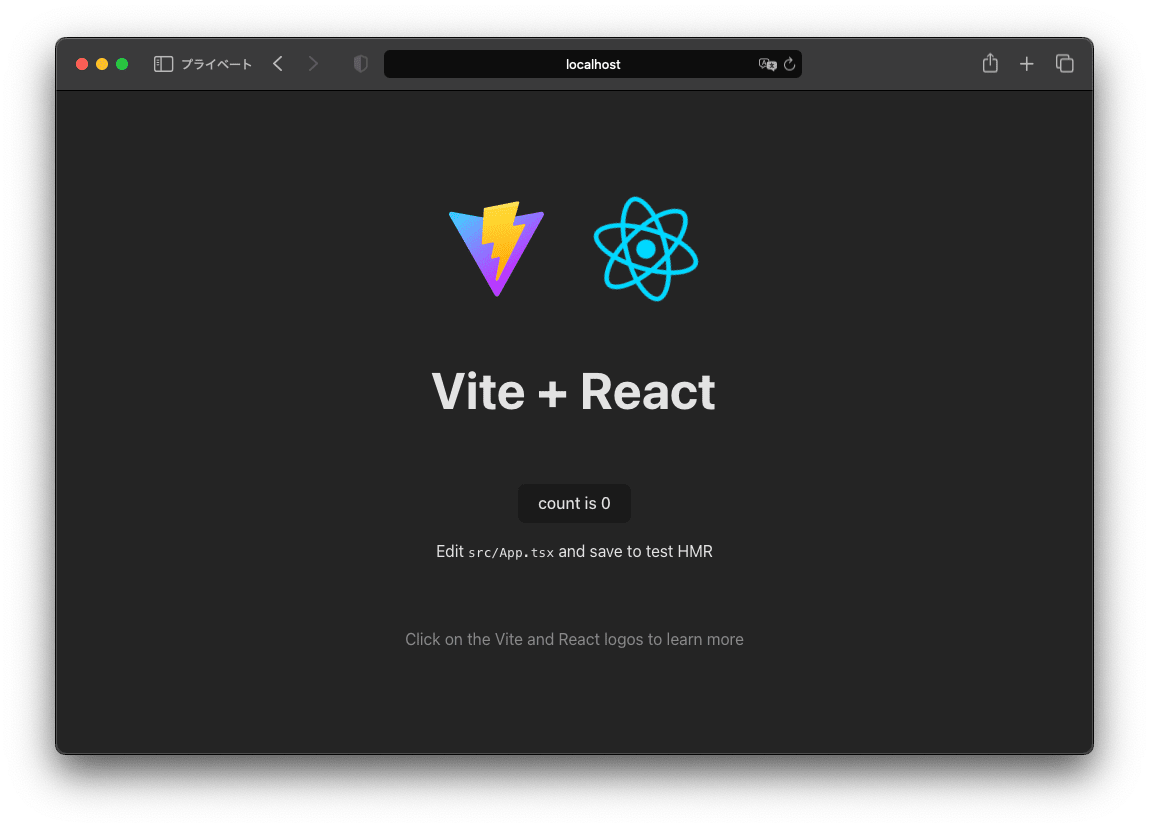Click the count is 0 button

574,503
